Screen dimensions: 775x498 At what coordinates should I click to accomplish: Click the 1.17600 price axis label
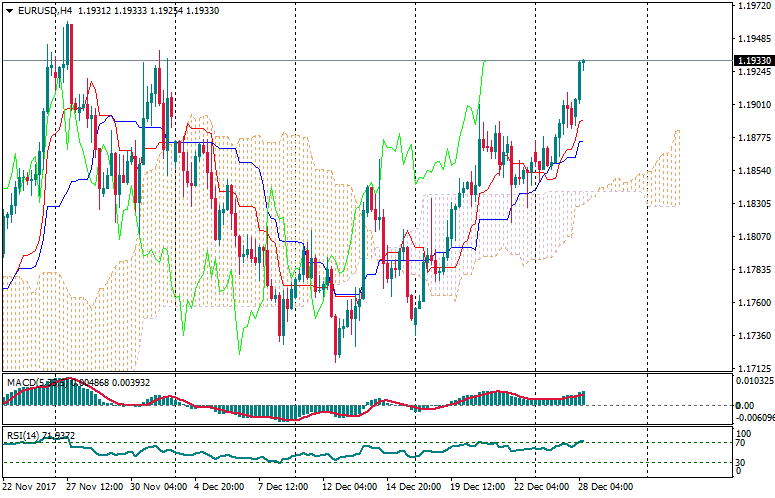click(x=753, y=302)
